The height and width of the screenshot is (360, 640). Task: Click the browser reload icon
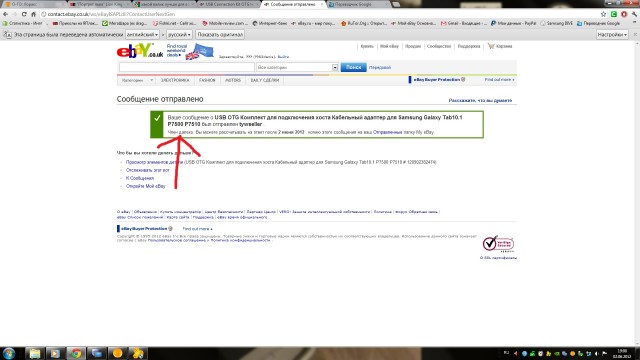click(x=24, y=14)
